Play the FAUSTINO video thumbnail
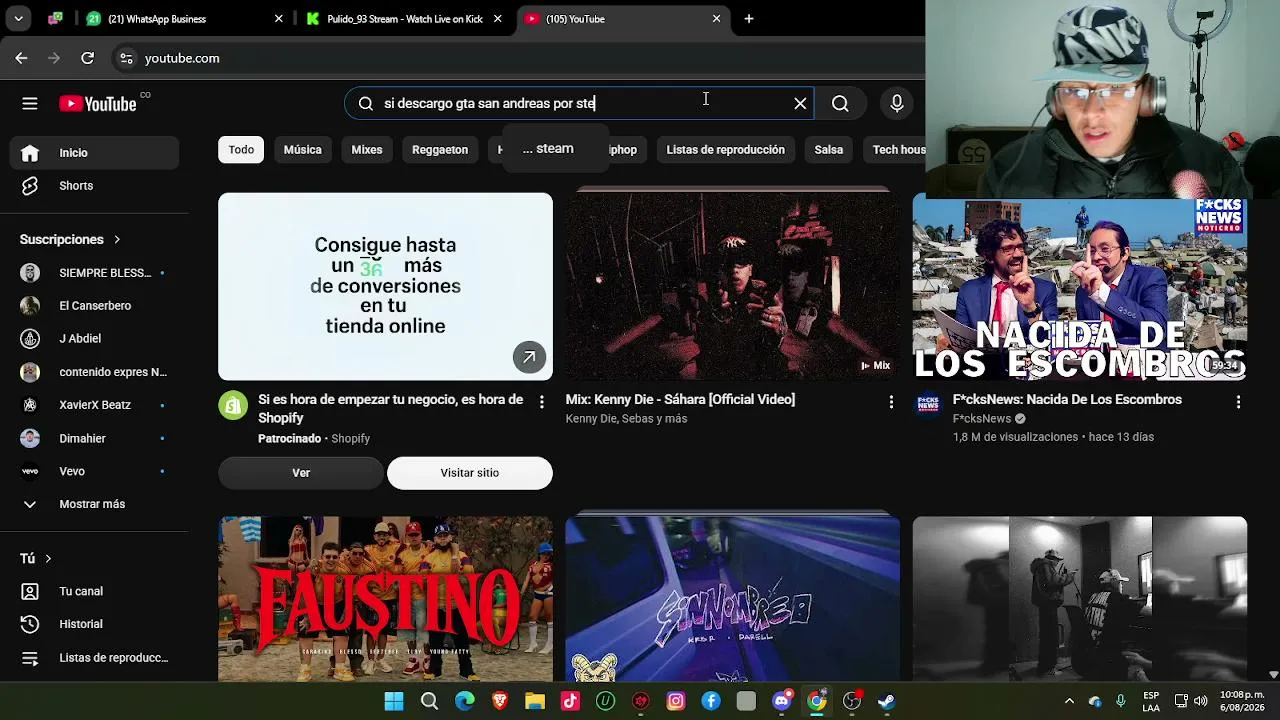 pyautogui.click(x=385, y=599)
